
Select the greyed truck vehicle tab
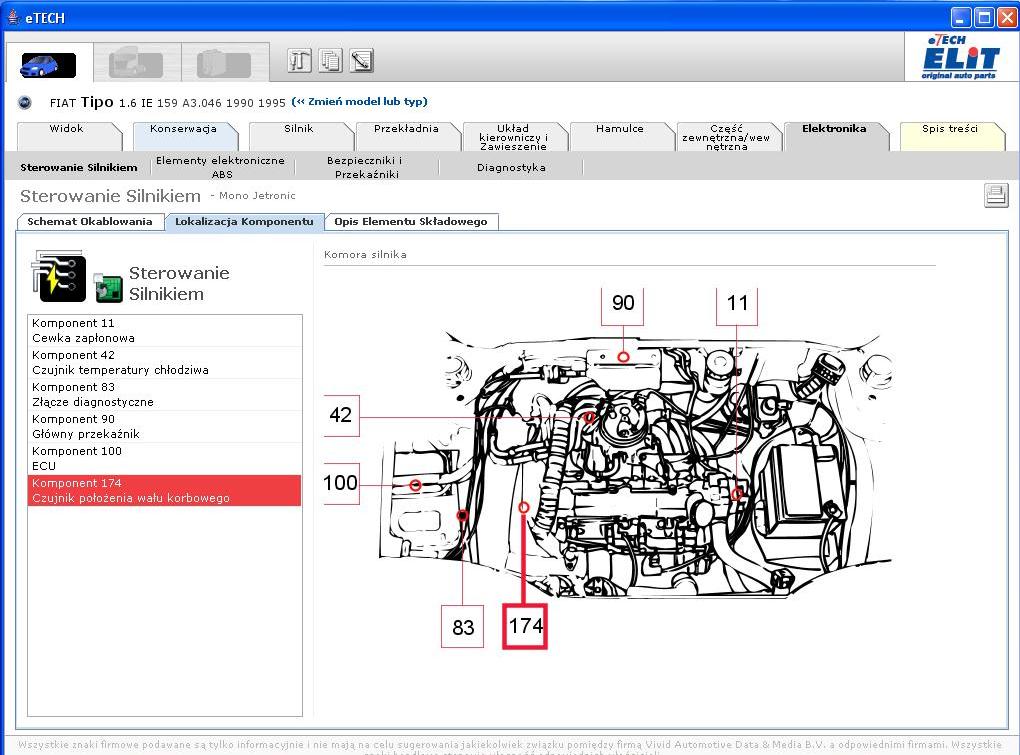click(x=136, y=64)
